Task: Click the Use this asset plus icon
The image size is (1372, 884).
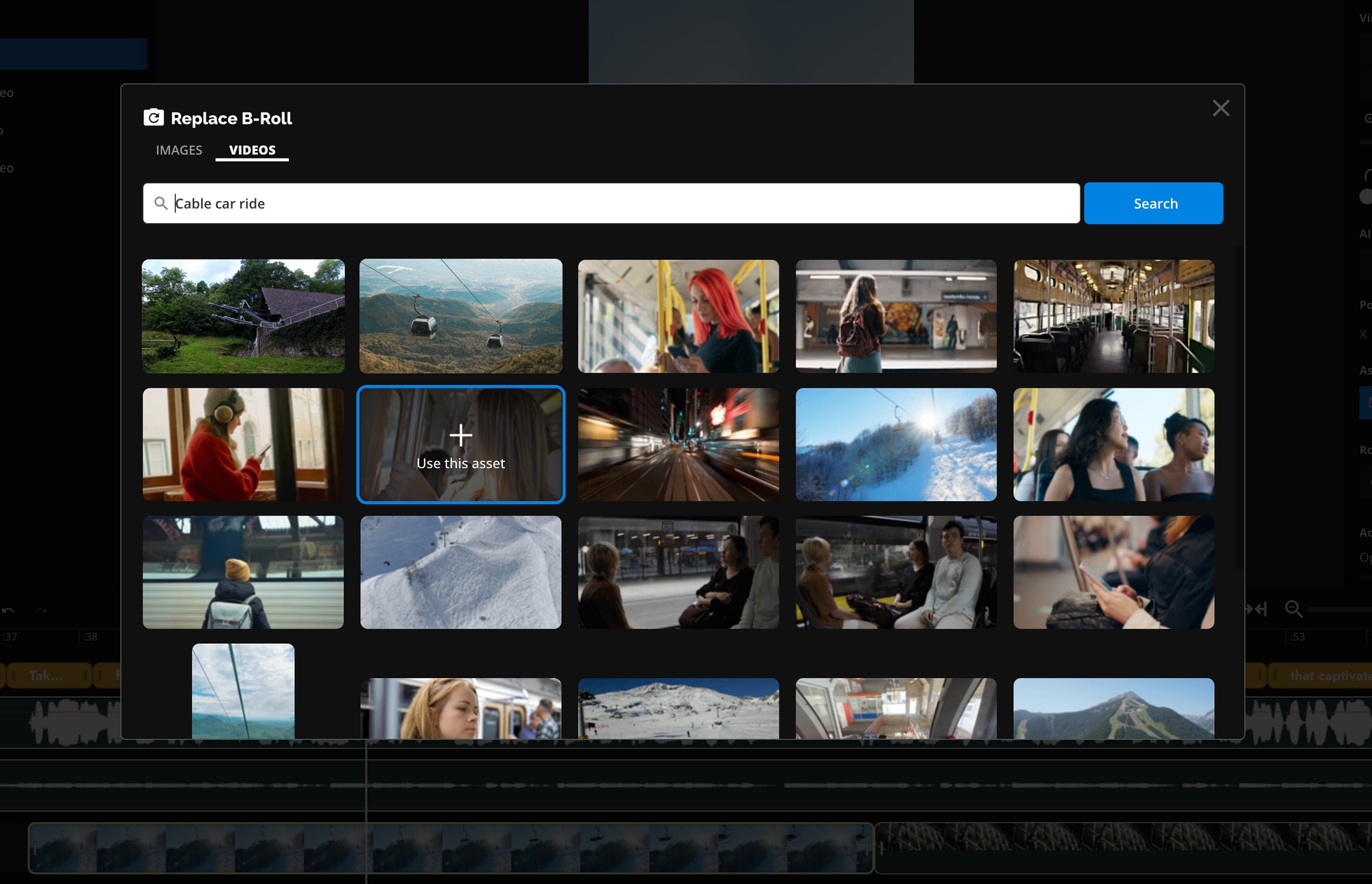Action: [x=460, y=435]
